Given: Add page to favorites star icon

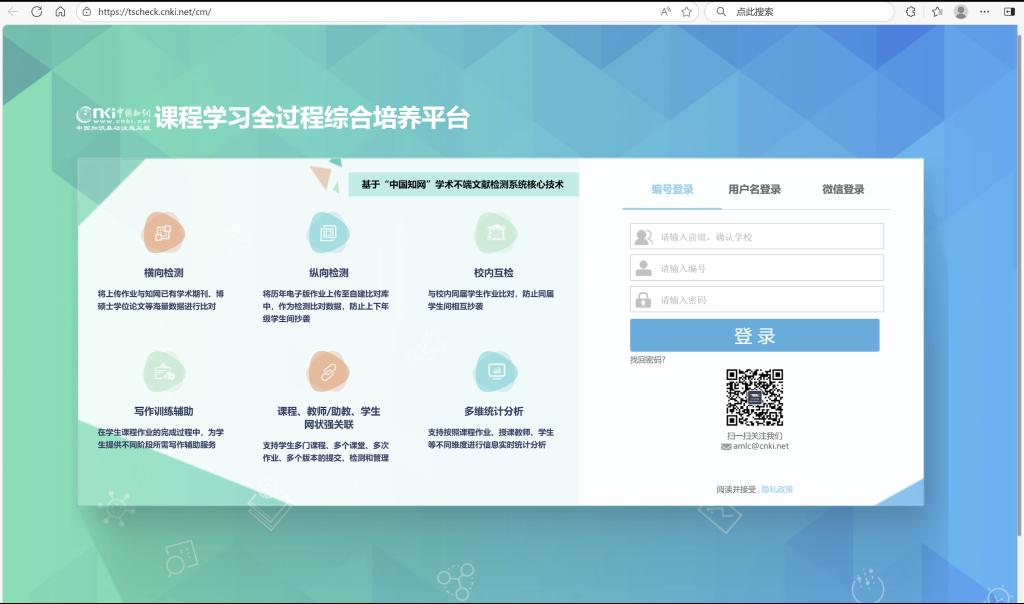Looking at the screenshot, I should [x=687, y=12].
